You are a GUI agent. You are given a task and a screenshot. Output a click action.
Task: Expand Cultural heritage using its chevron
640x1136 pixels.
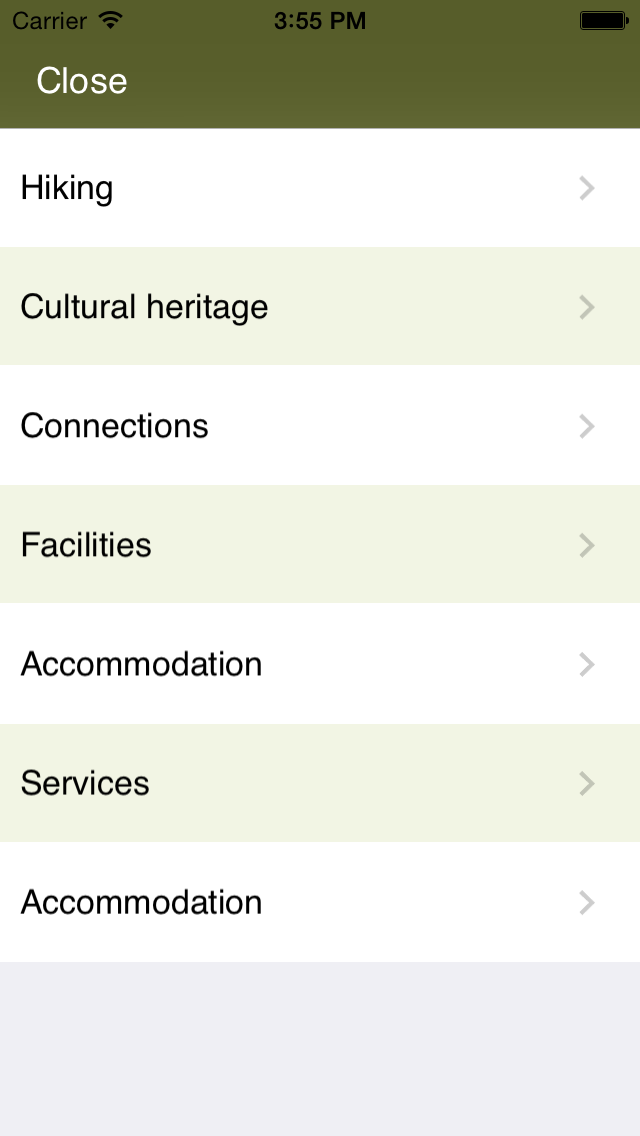coord(587,307)
